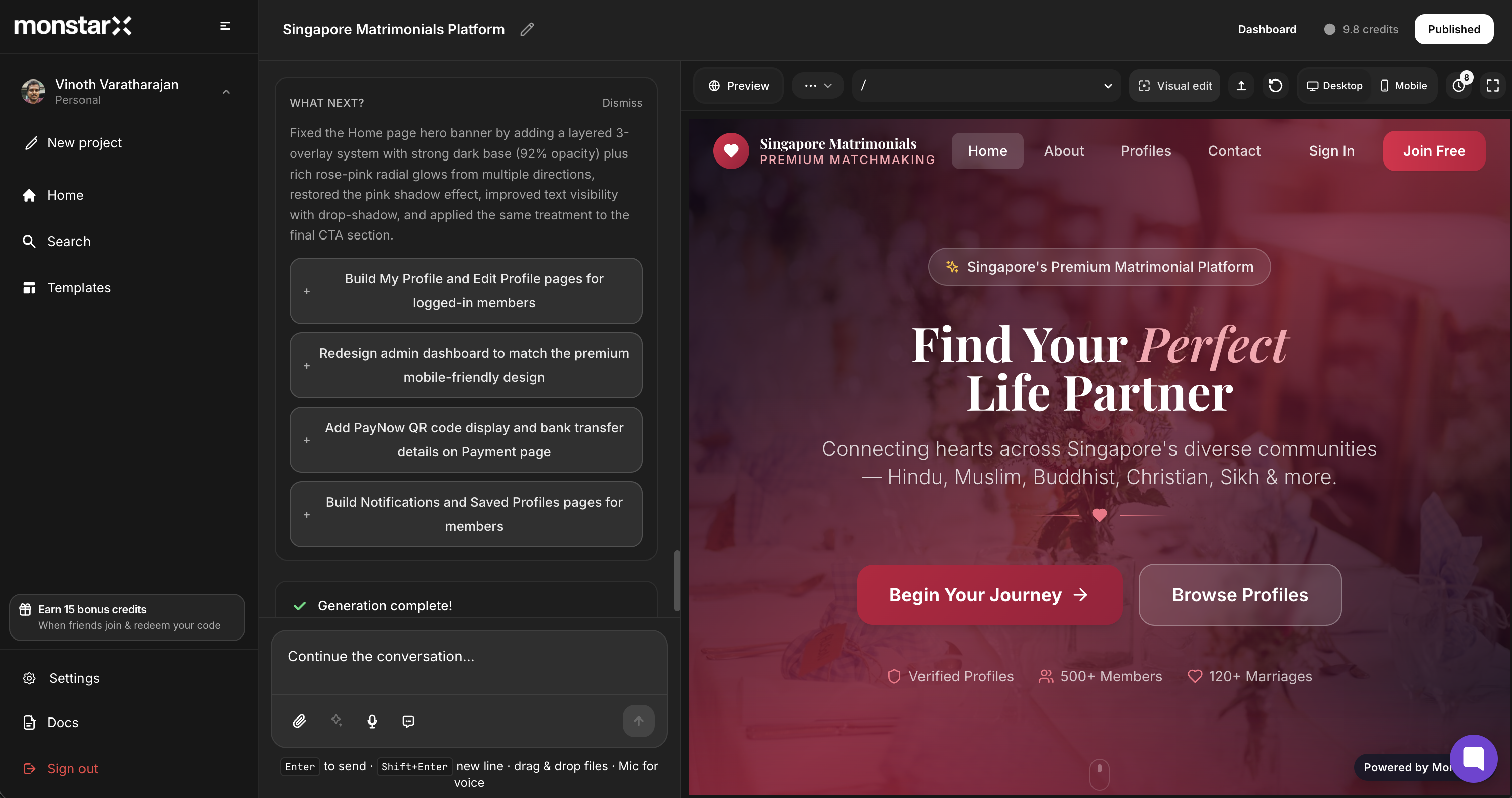Click Singapore's Premium Matrimonial Platform badge
The width and height of the screenshot is (1512, 798).
pyautogui.click(x=1099, y=267)
